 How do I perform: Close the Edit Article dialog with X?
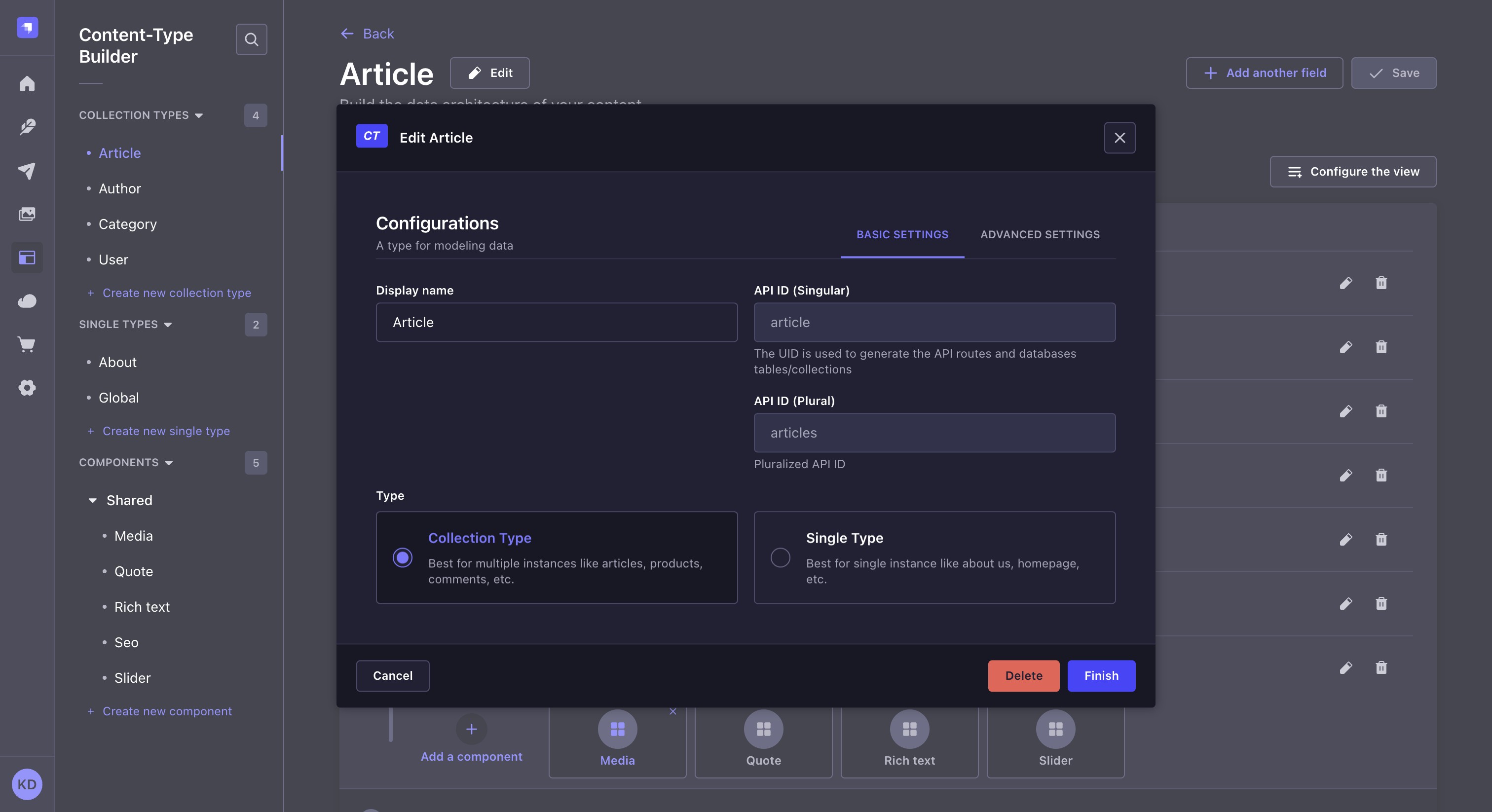coord(1119,138)
